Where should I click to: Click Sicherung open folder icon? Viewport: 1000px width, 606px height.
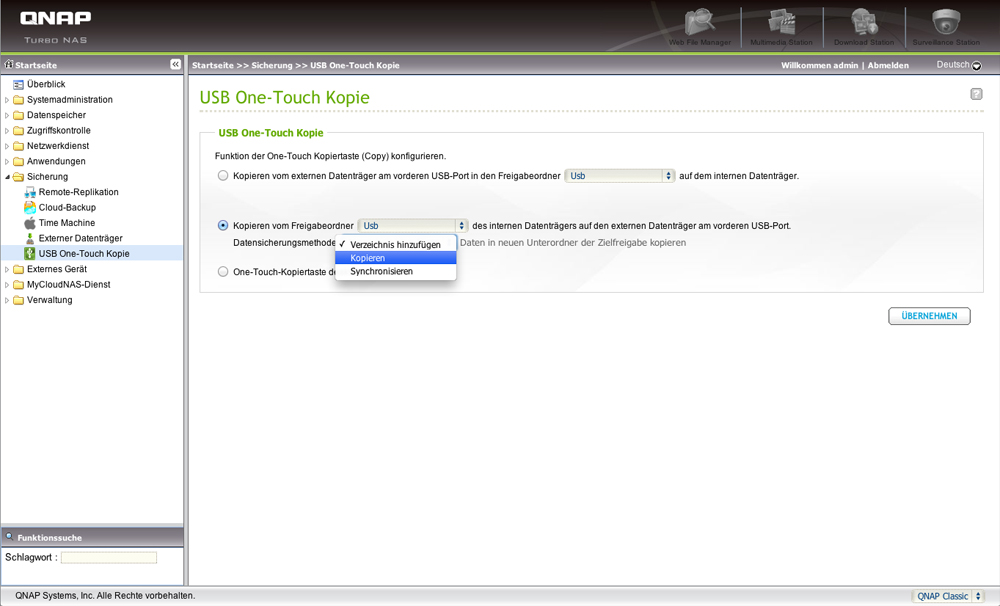pos(18,177)
